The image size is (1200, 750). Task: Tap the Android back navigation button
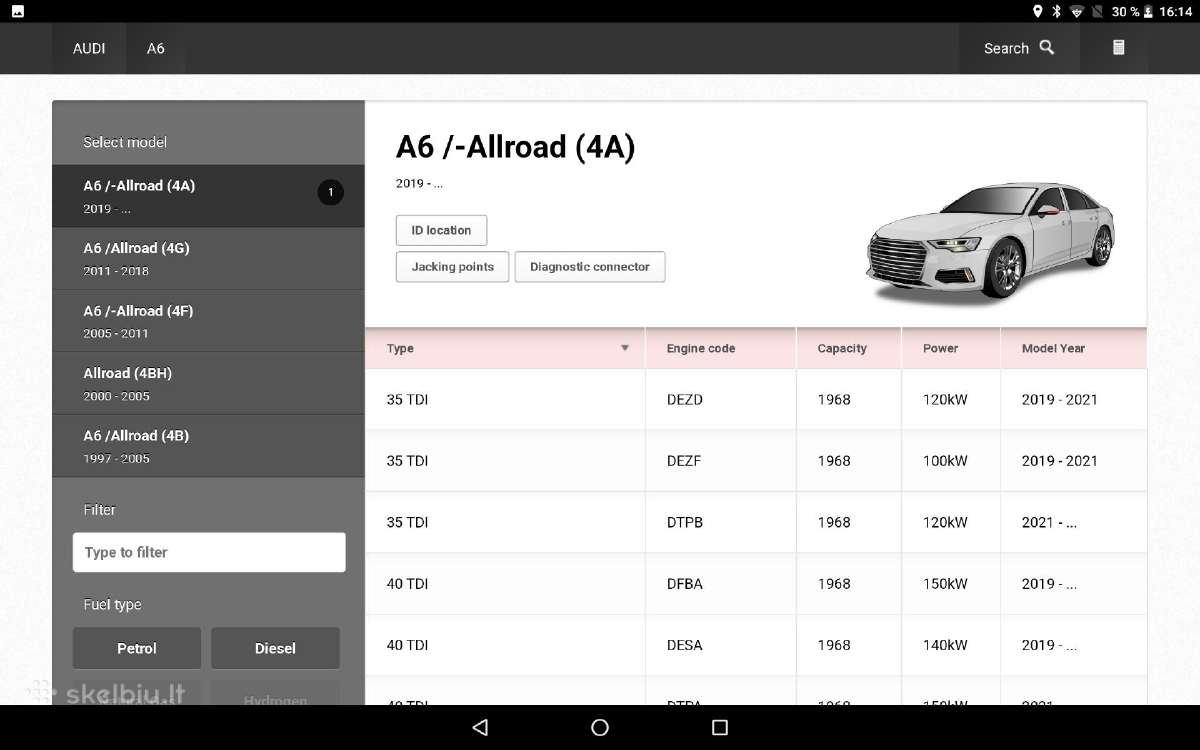click(480, 727)
